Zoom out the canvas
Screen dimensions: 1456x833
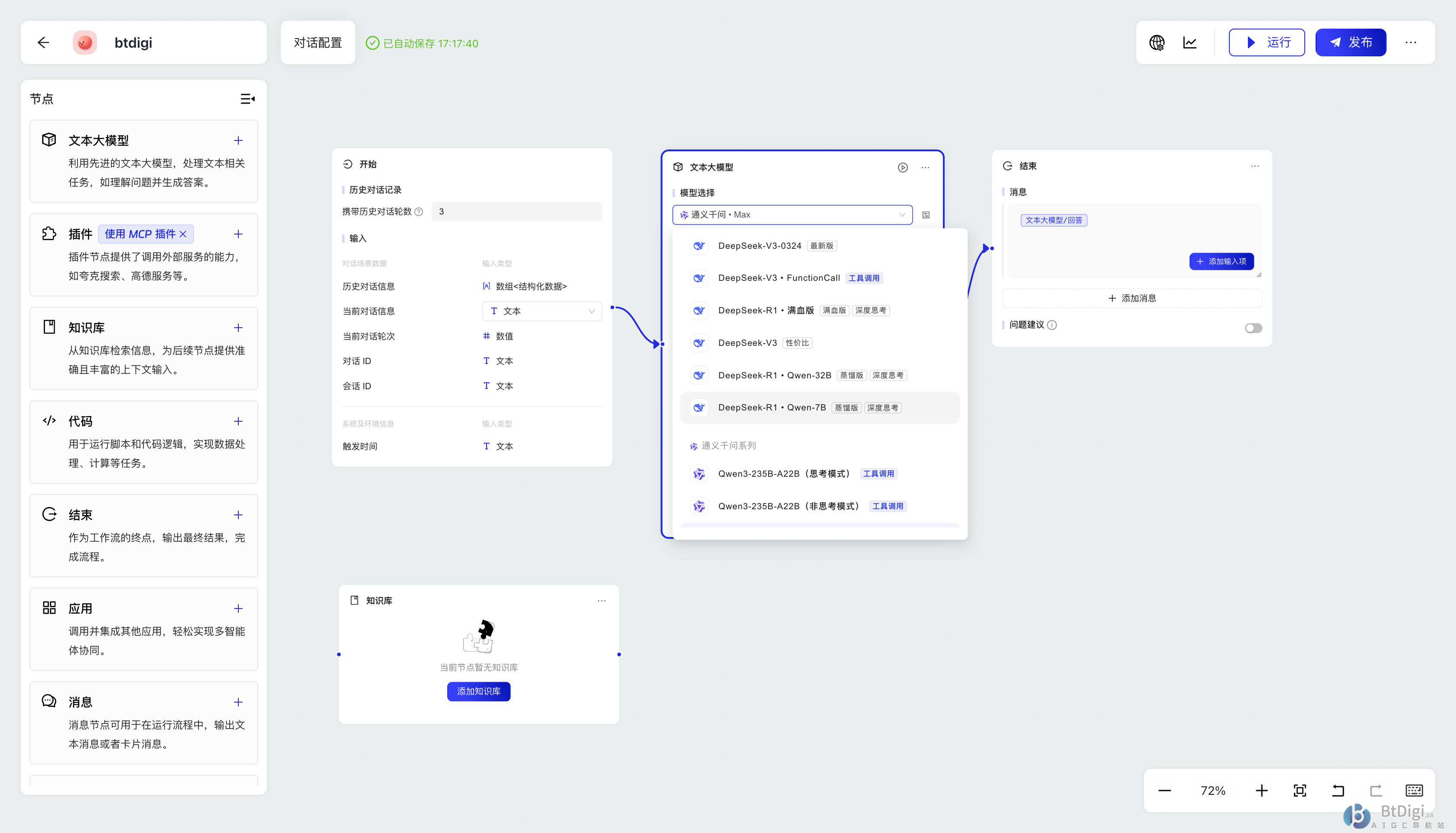(x=1164, y=791)
